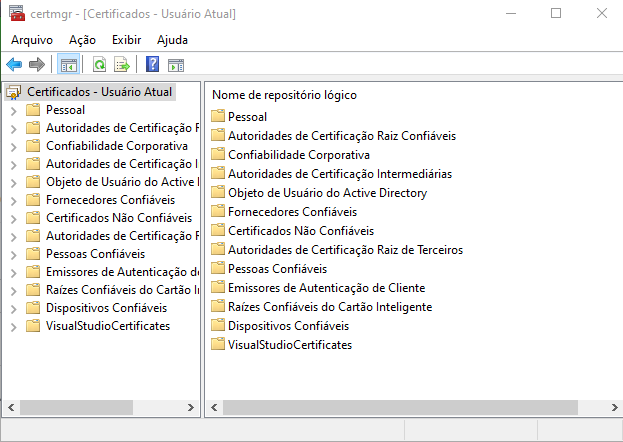Viewport: 623px width, 442px height.
Task: Toggle the Show/Hide Console Tree icon
Action: [x=68, y=65]
